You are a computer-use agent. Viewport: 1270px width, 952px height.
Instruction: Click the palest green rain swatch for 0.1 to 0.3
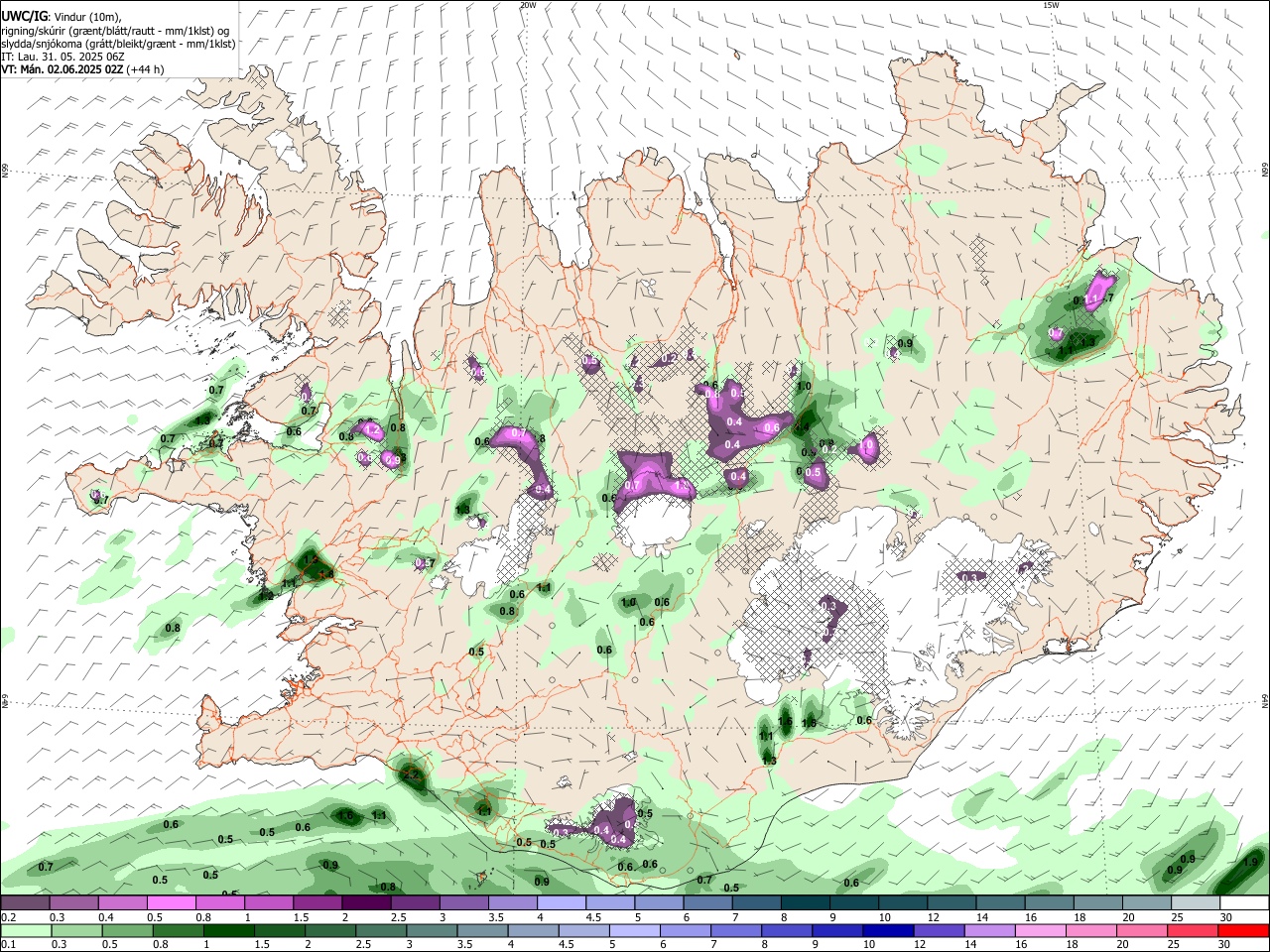26,930
